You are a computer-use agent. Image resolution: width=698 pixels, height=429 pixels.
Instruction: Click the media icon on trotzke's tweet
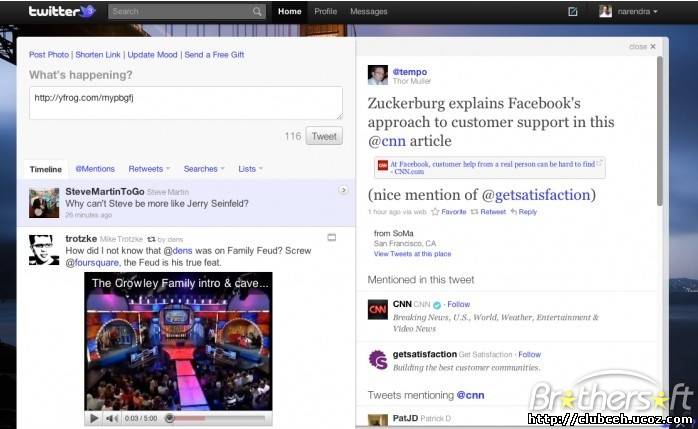[332, 238]
